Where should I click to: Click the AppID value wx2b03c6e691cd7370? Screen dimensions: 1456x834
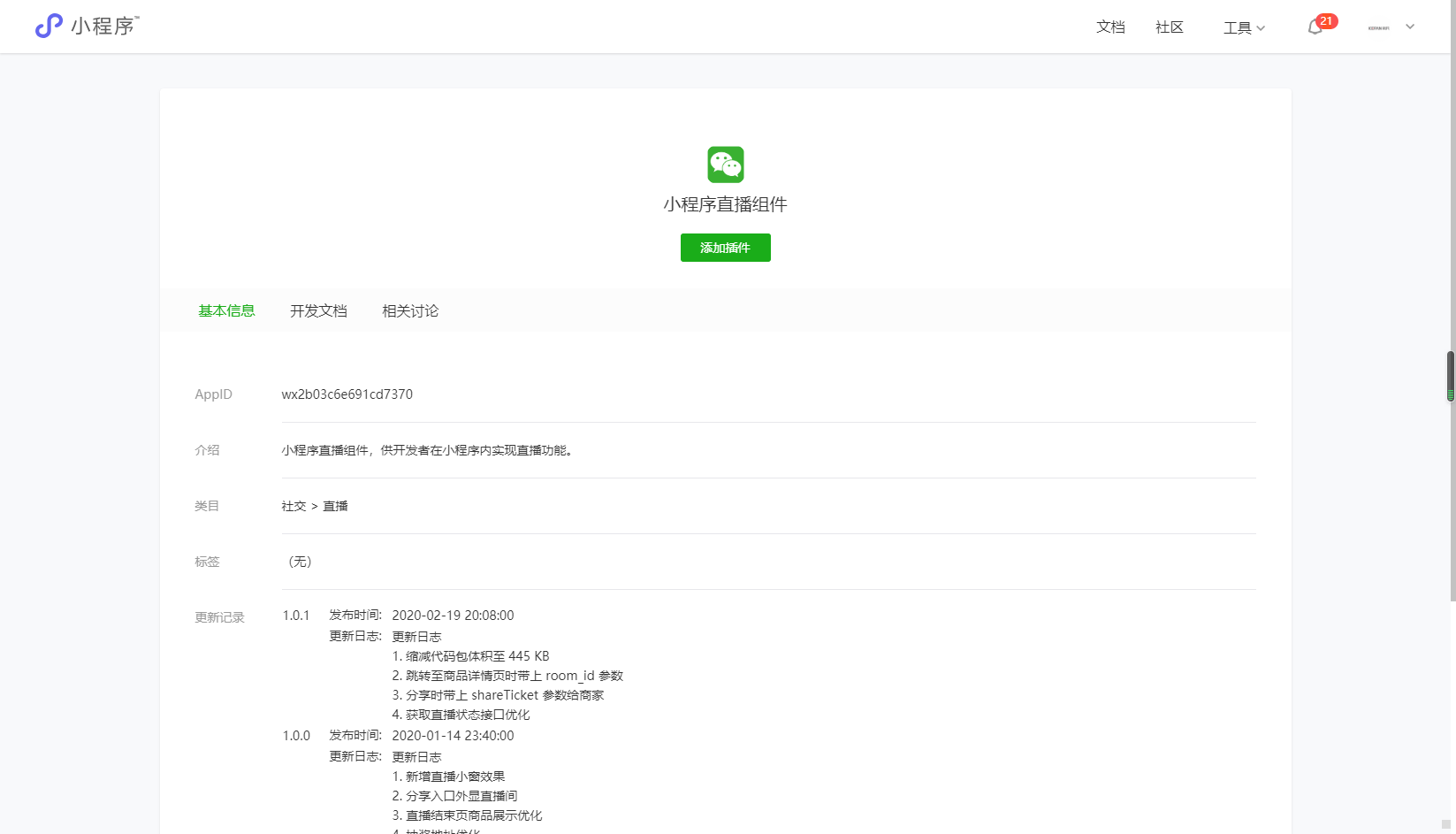(x=347, y=394)
